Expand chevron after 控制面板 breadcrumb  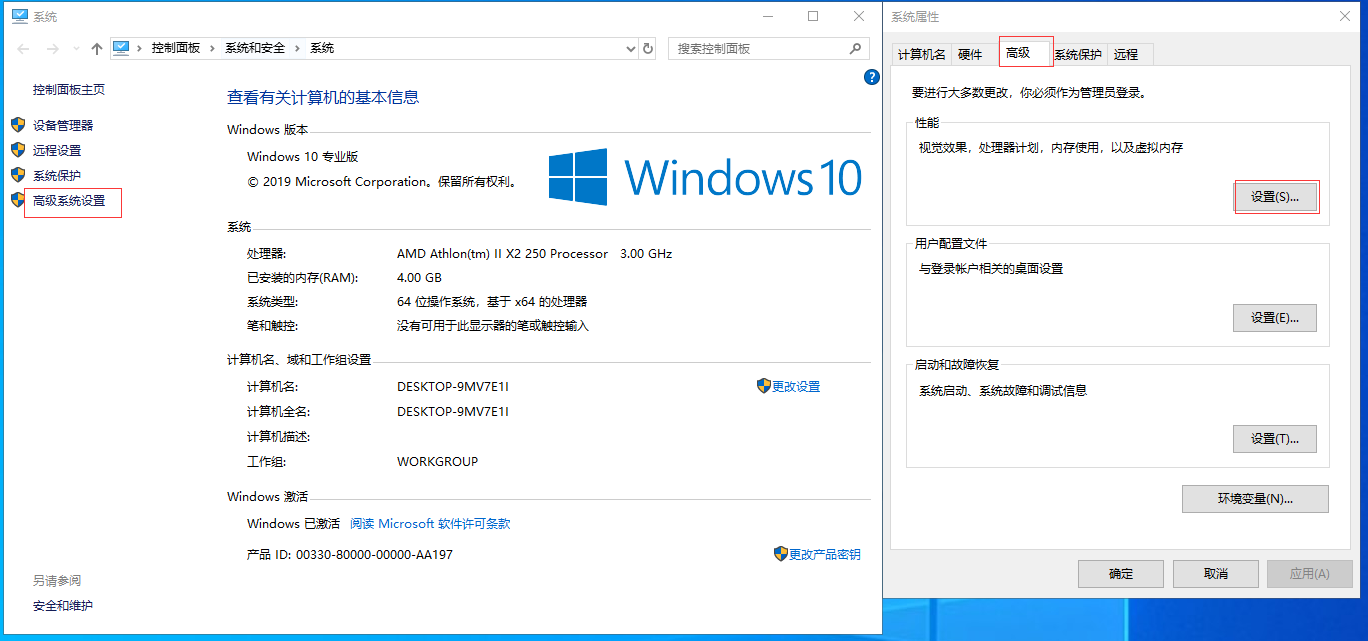click(213, 48)
